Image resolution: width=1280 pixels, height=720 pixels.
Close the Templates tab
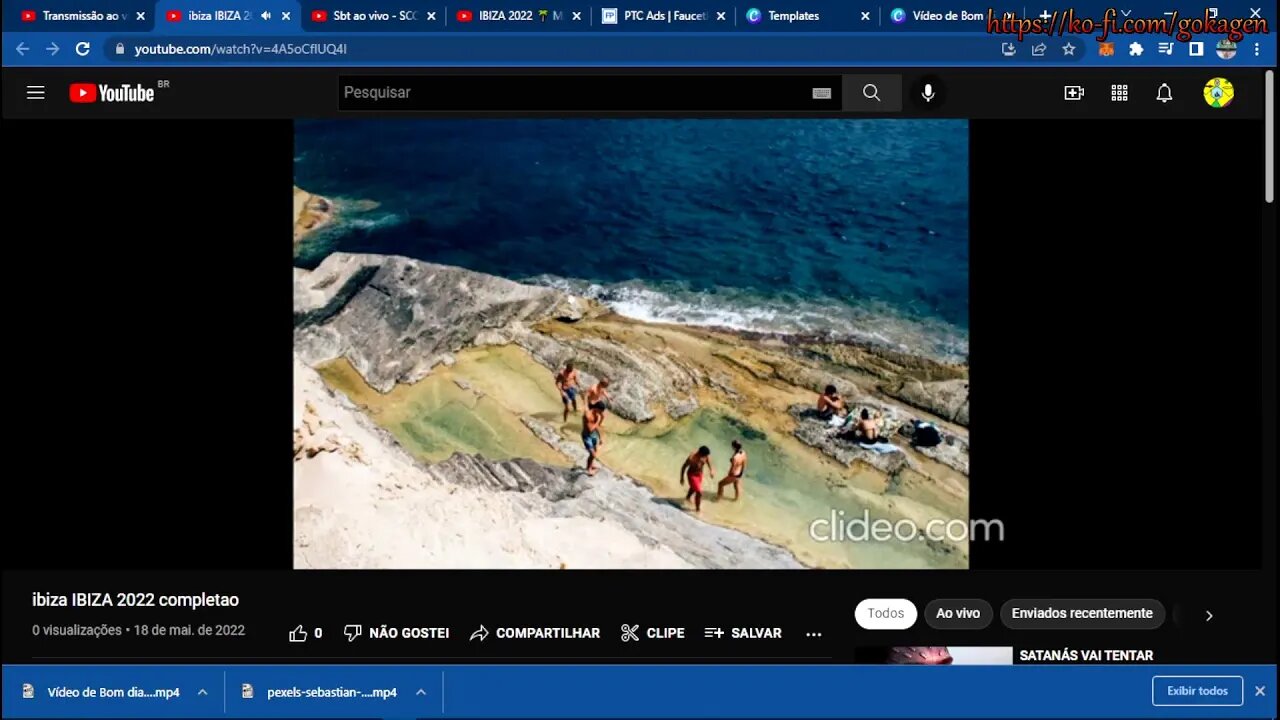865,16
